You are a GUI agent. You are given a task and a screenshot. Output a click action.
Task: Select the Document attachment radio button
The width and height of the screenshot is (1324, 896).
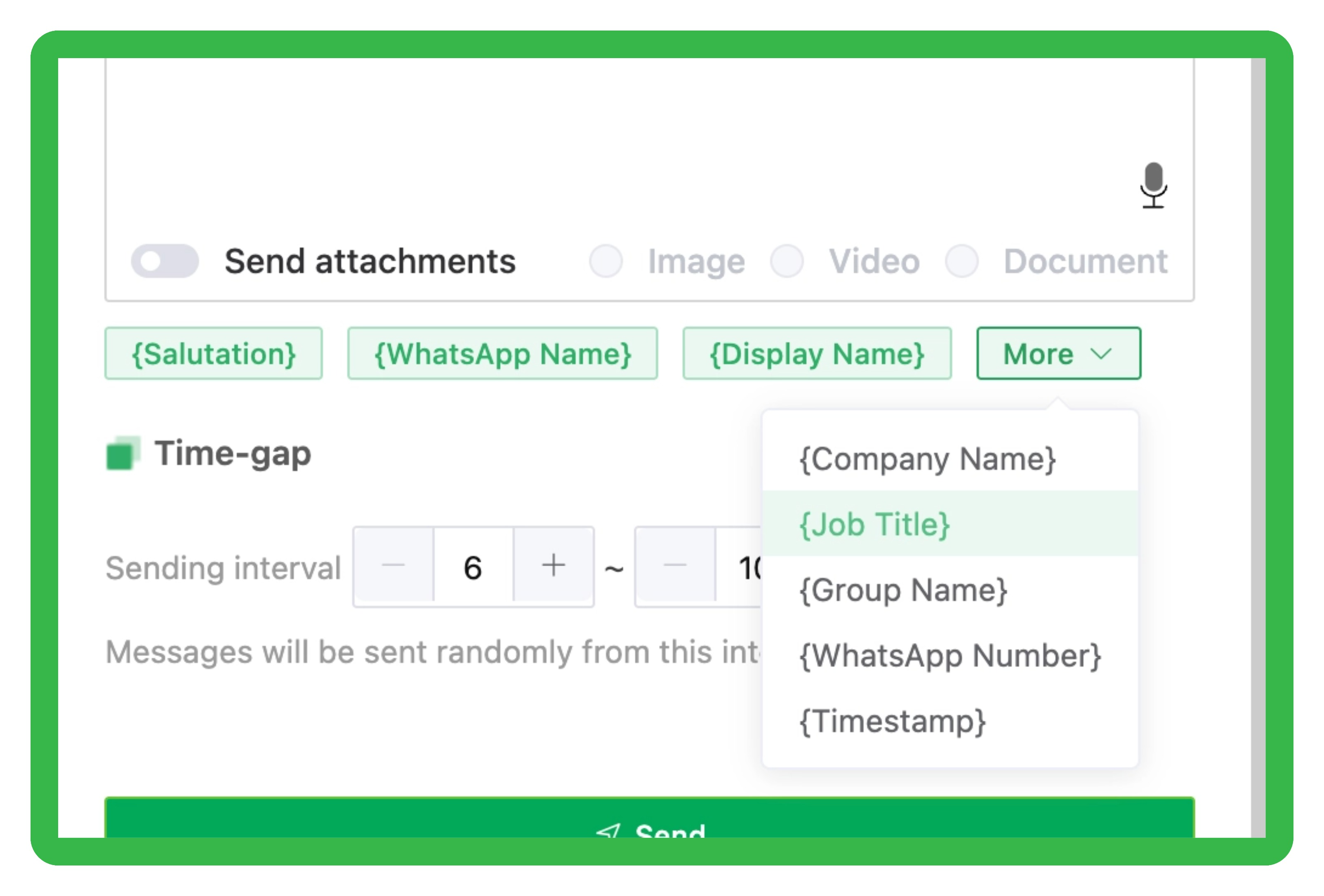(963, 261)
